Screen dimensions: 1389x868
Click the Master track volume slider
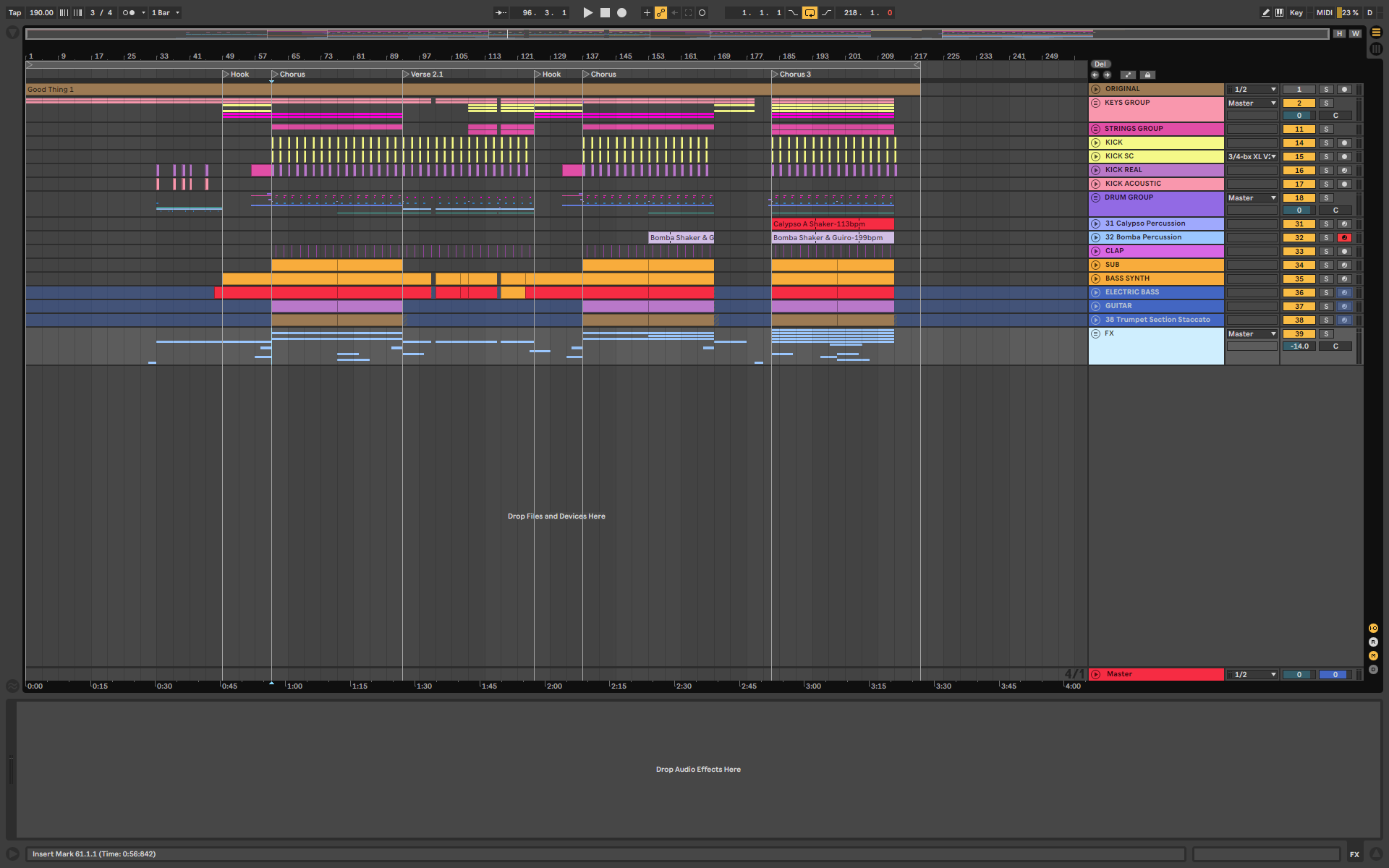click(1299, 675)
